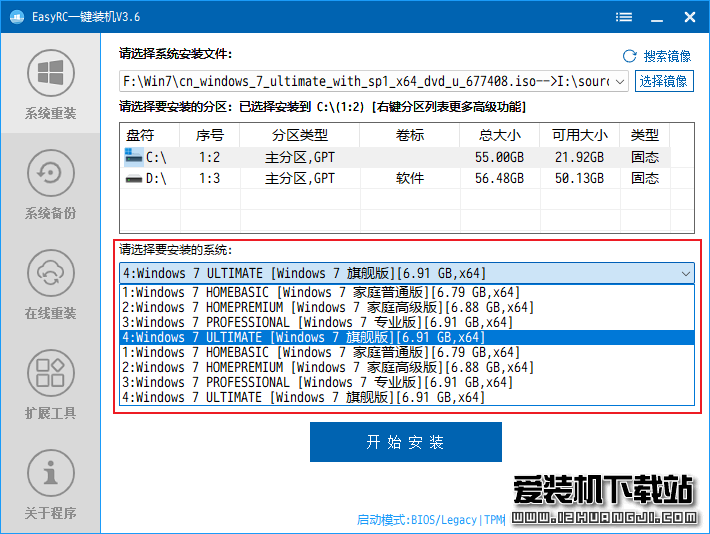The height and width of the screenshot is (534, 710).
Task: Click the 类型 column header
Action: click(645, 135)
